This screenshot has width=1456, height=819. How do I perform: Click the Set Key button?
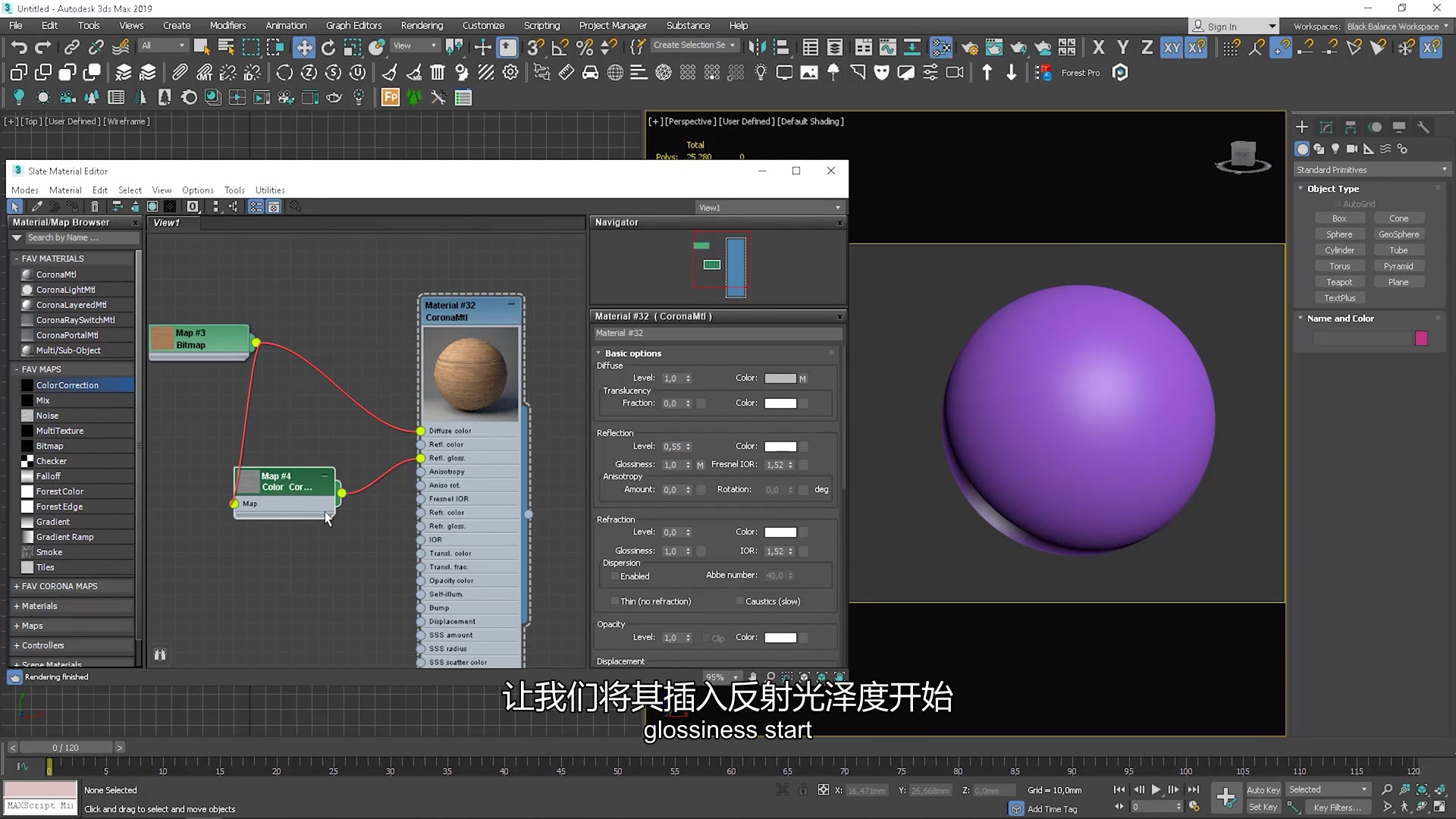pos(1263,807)
